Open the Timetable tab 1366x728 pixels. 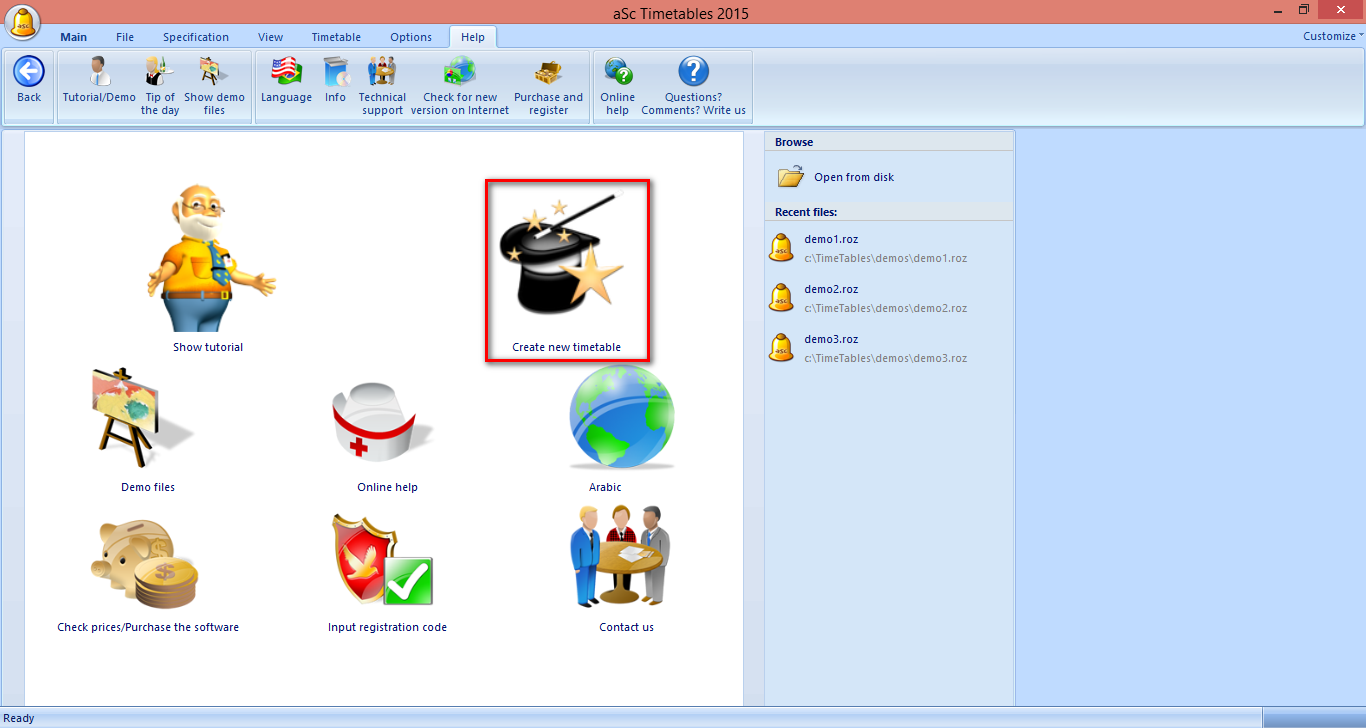[x=336, y=37]
